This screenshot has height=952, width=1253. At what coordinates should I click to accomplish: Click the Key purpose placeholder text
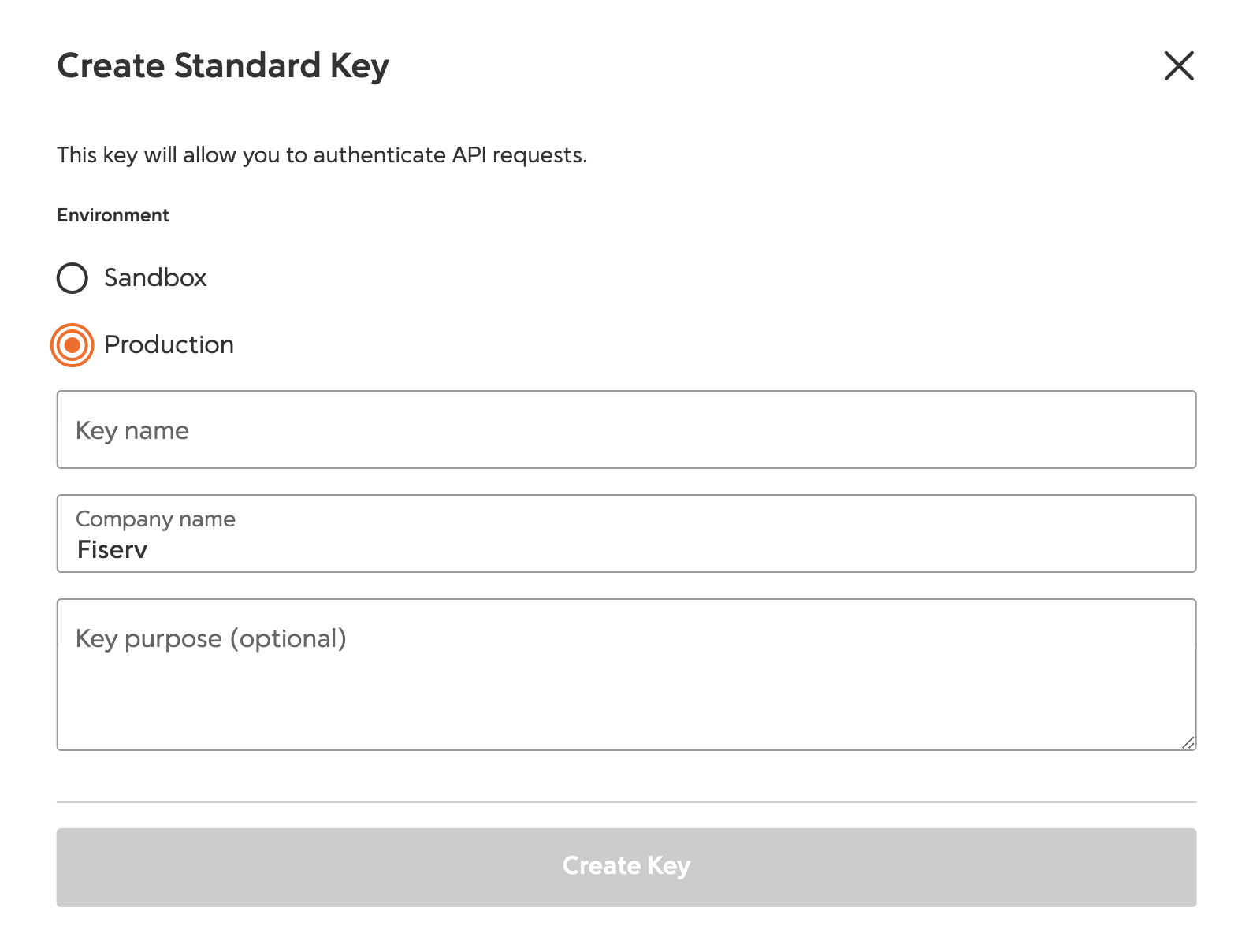[x=210, y=639]
